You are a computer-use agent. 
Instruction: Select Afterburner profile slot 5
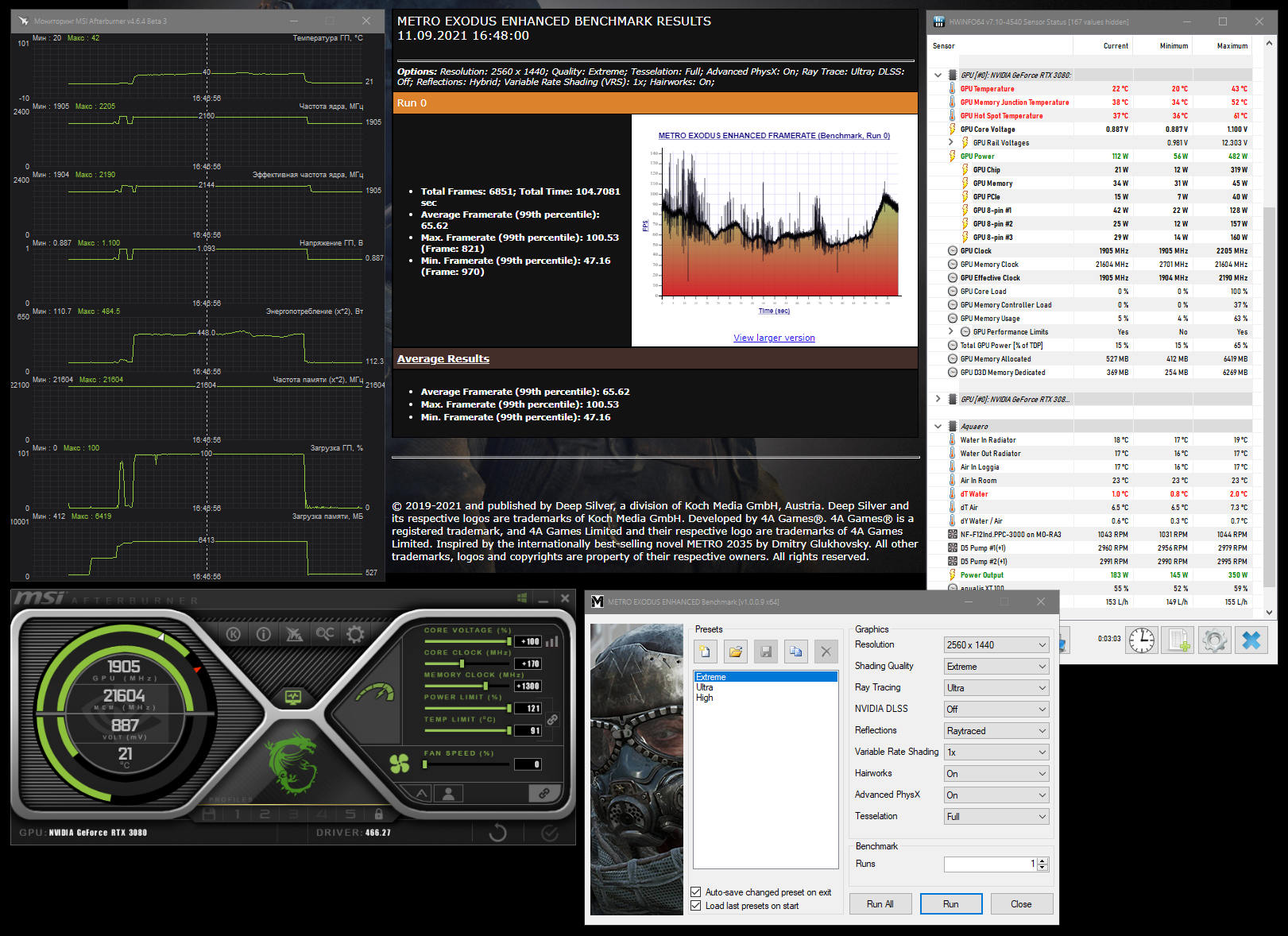pos(350,814)
